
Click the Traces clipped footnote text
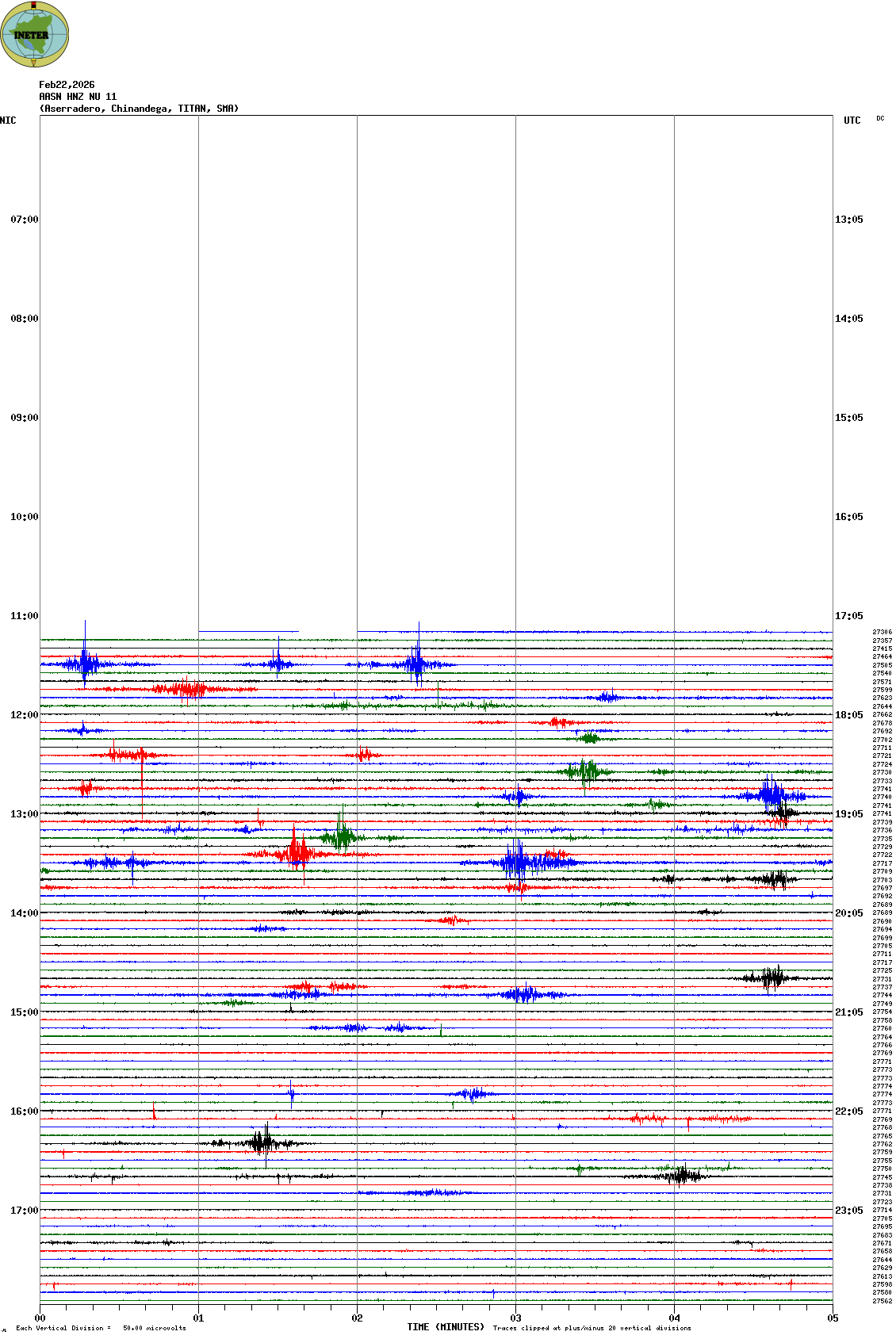[592, 1328]
